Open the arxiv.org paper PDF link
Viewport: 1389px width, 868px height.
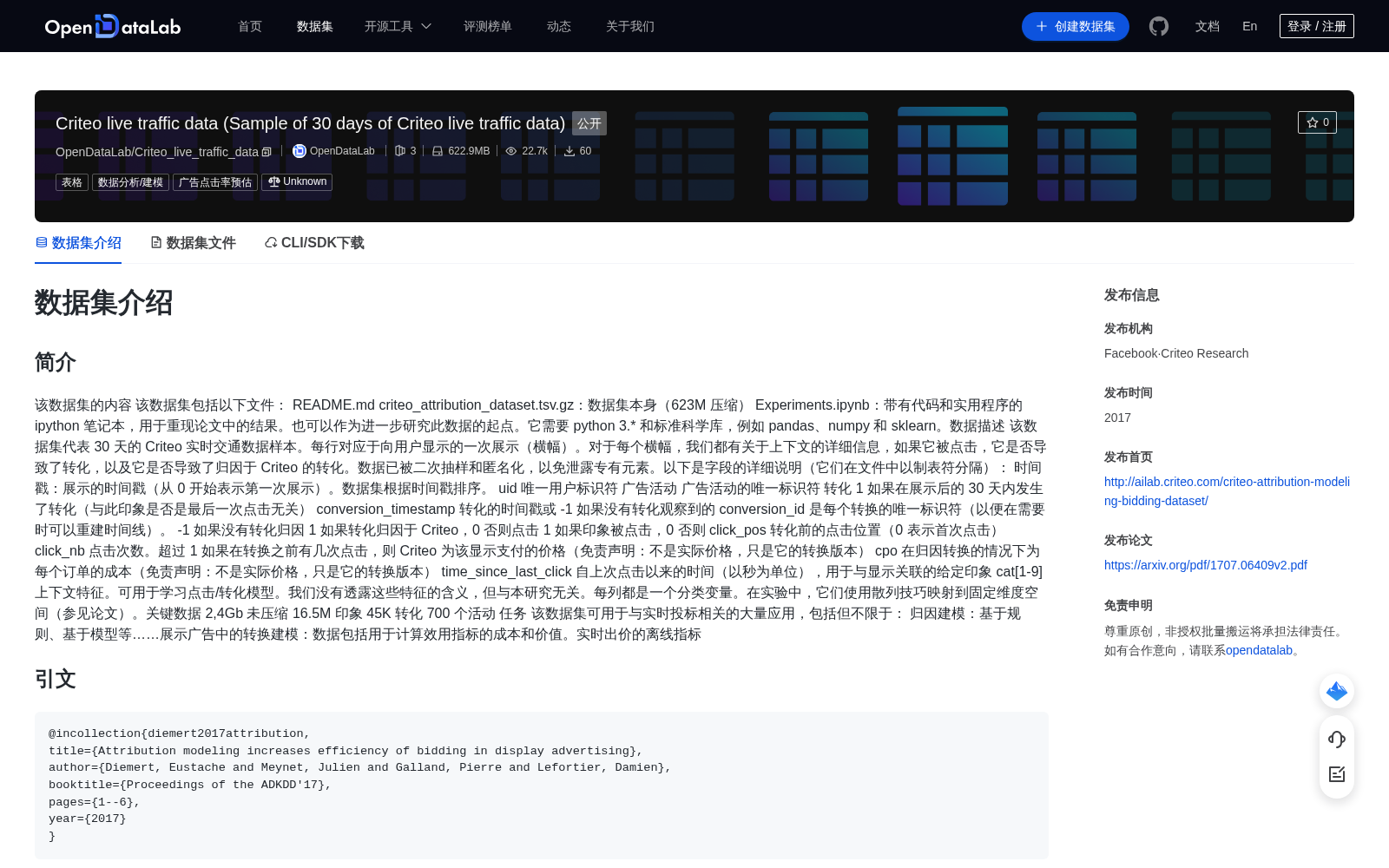(1206, 565)
